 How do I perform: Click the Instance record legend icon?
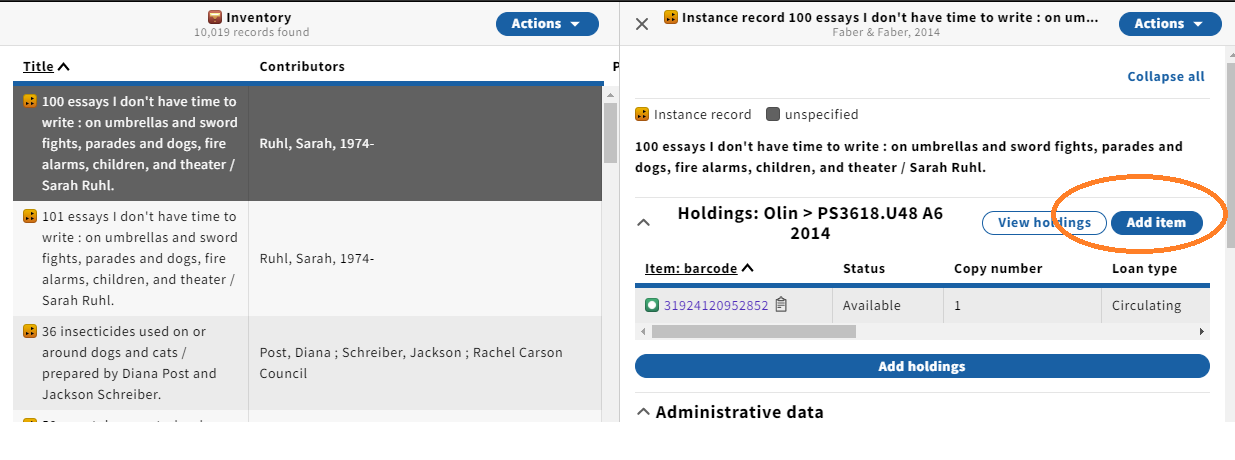click(x=642, y=114)
